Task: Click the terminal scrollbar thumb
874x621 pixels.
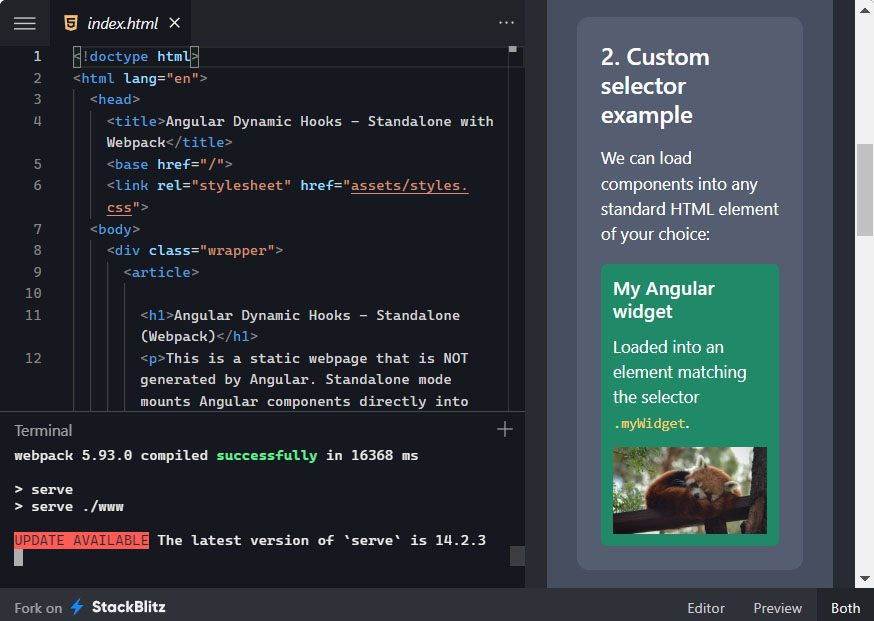Action: 517,556
